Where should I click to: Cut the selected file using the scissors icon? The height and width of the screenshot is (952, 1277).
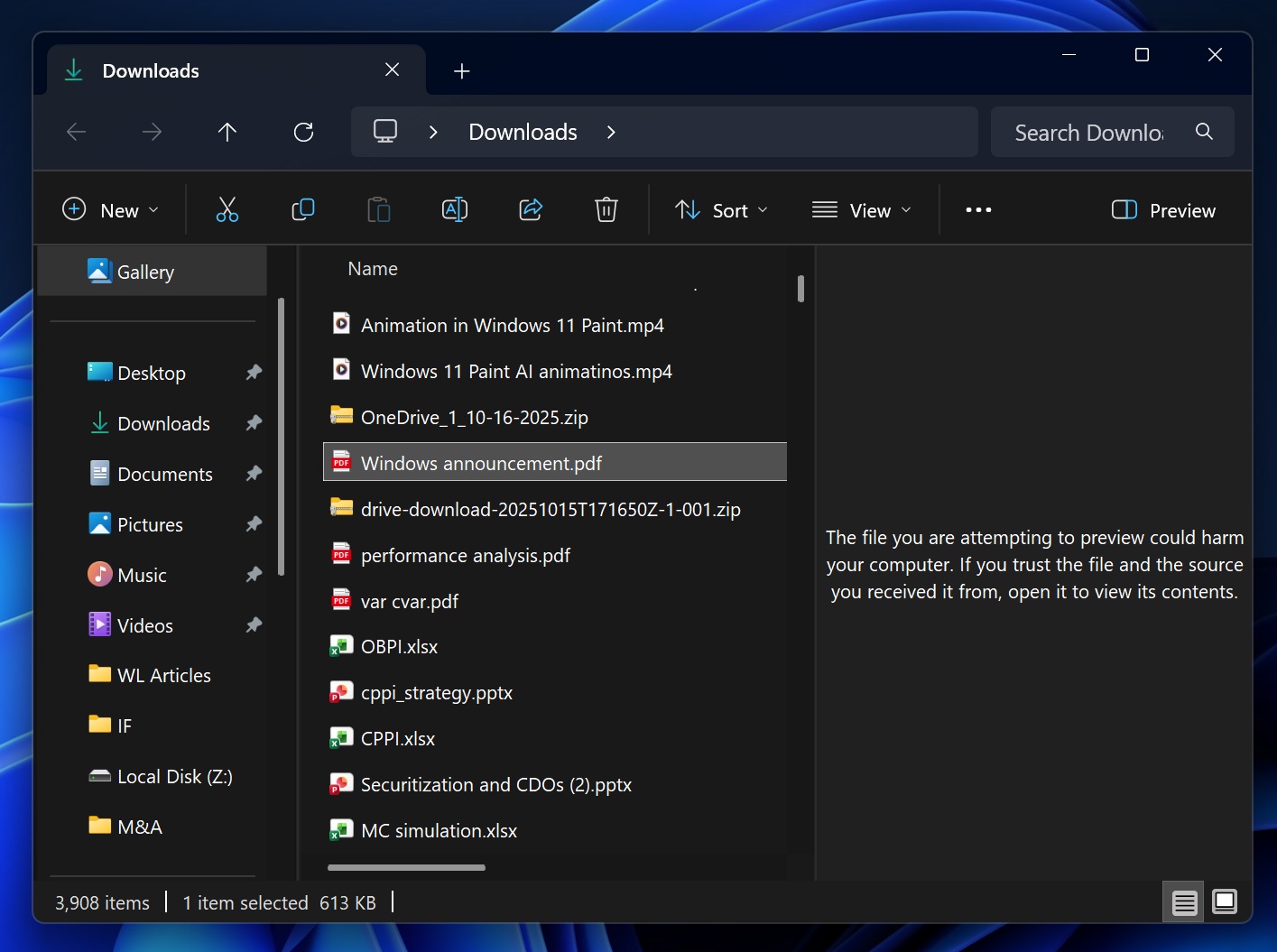227,209
